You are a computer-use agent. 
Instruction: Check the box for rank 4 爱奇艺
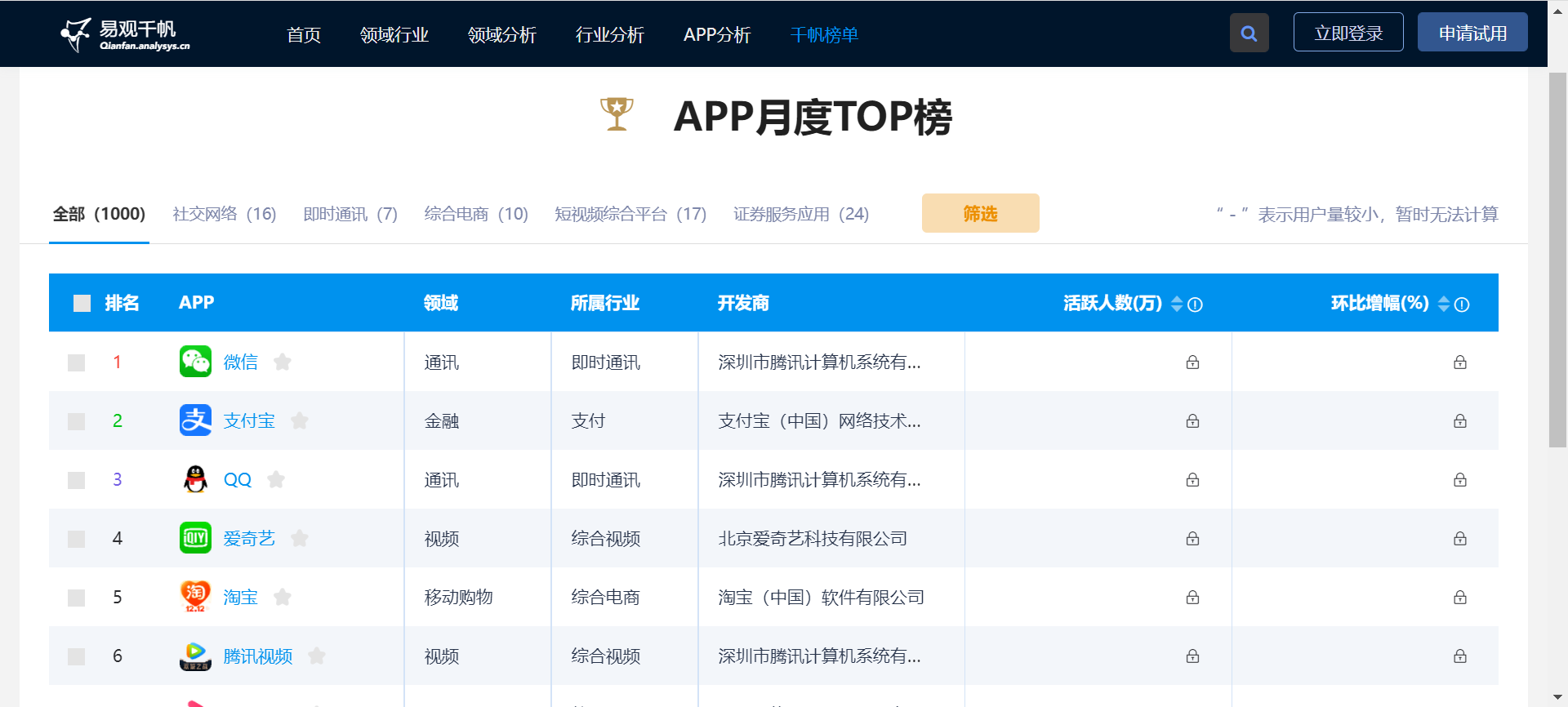[76, 539]
